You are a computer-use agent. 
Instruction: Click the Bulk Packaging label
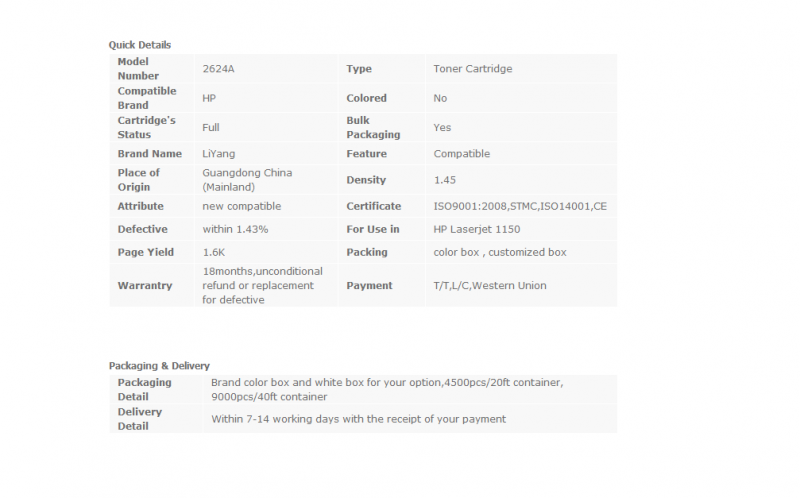point(373,127)
